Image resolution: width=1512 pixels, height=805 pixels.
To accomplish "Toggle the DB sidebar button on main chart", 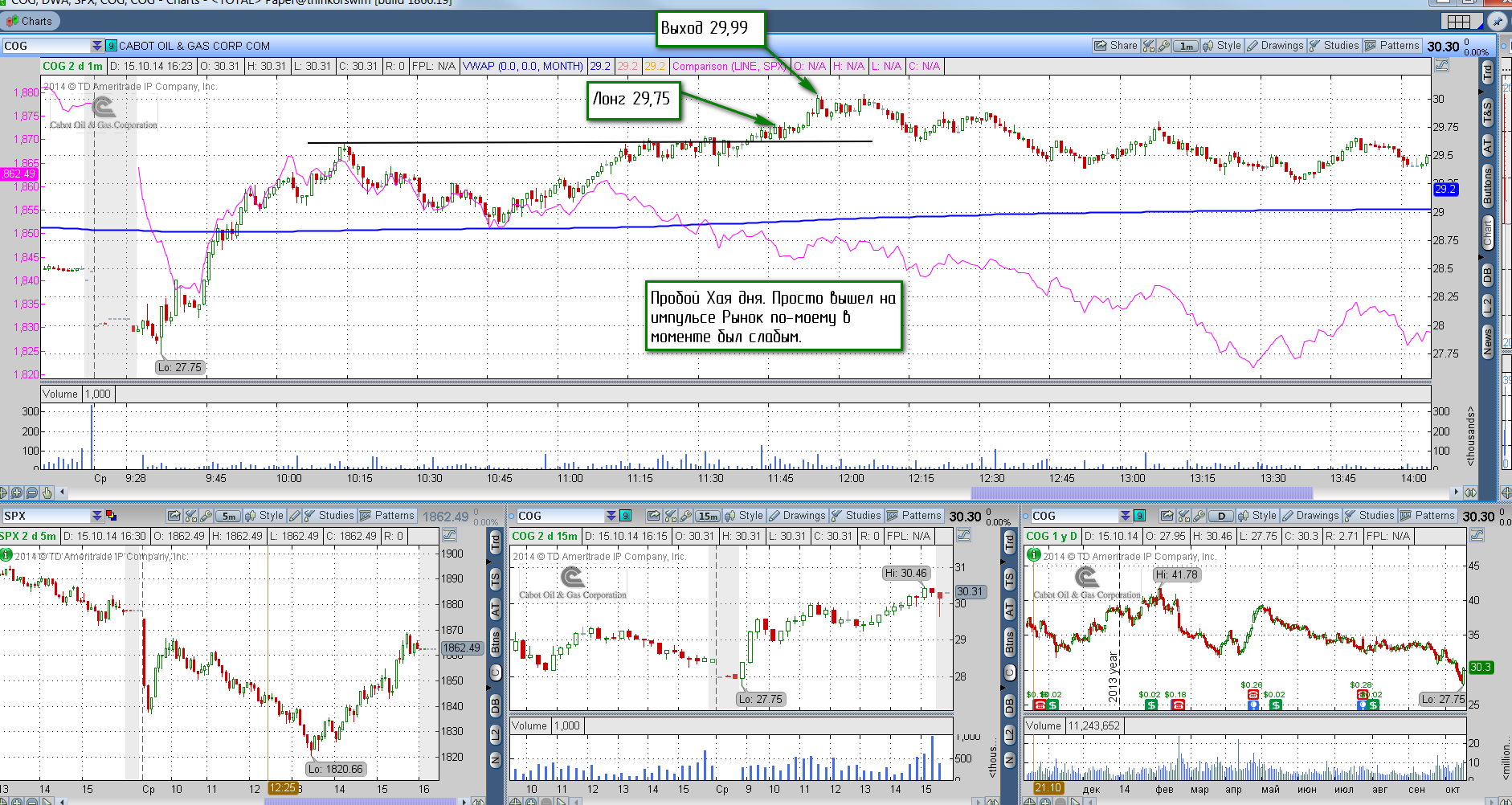I will (x=1487, y=275).
